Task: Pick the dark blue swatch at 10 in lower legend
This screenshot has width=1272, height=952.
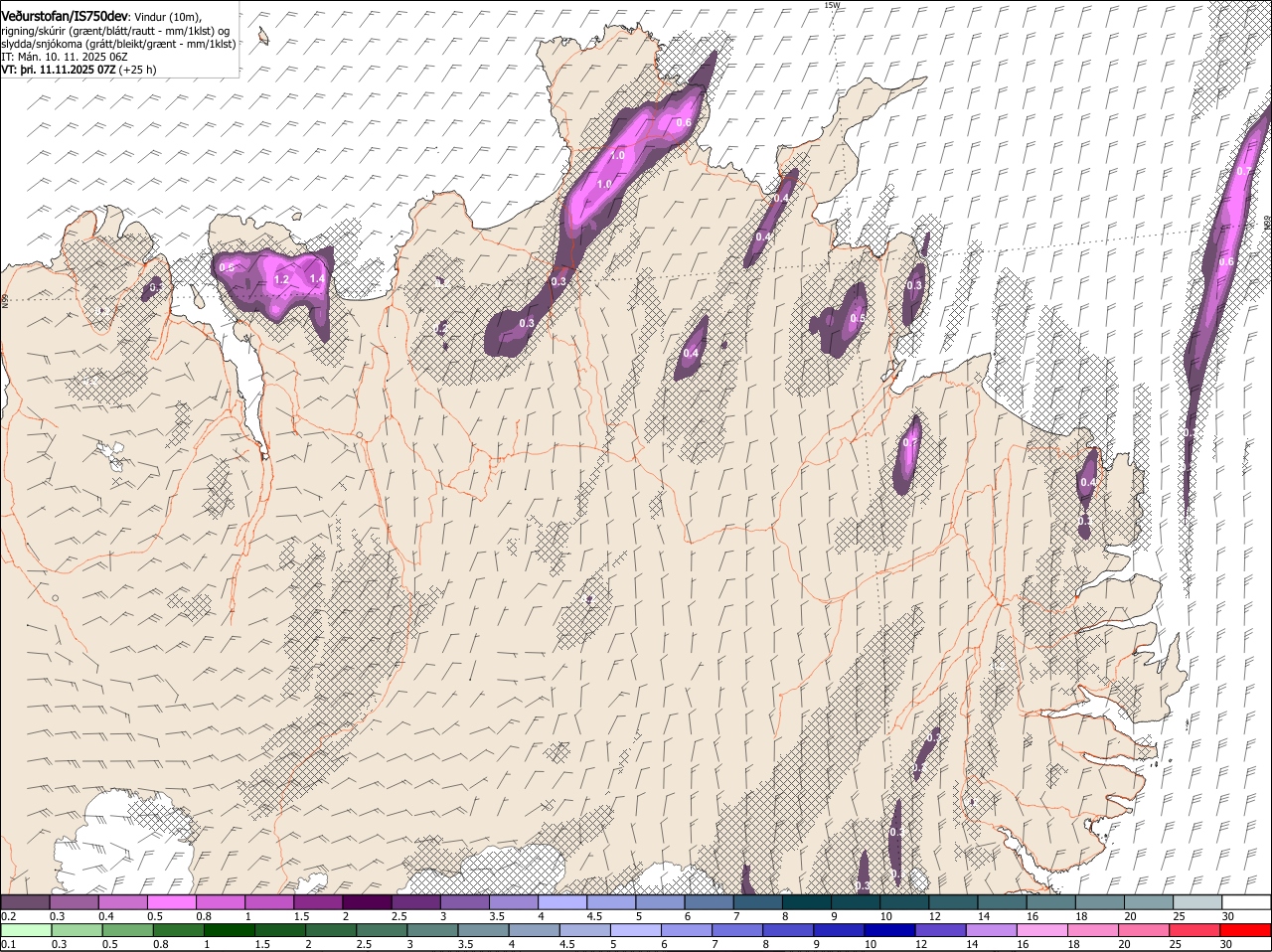Action: 888,931
